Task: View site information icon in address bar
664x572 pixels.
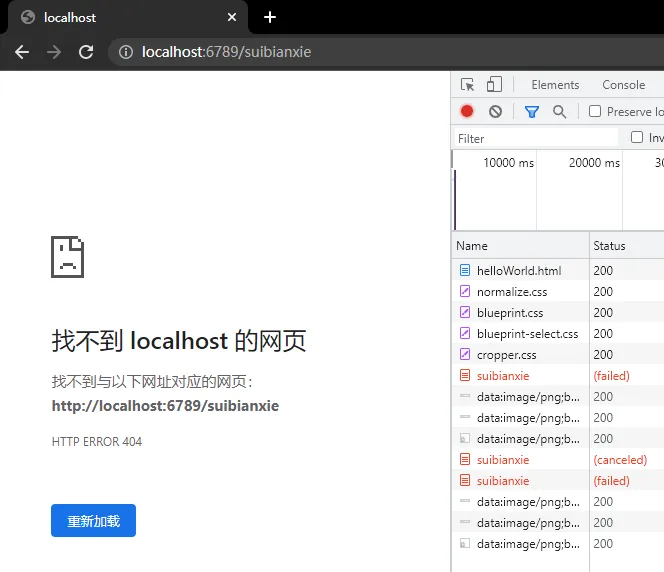Action: [x=125, y=52]
